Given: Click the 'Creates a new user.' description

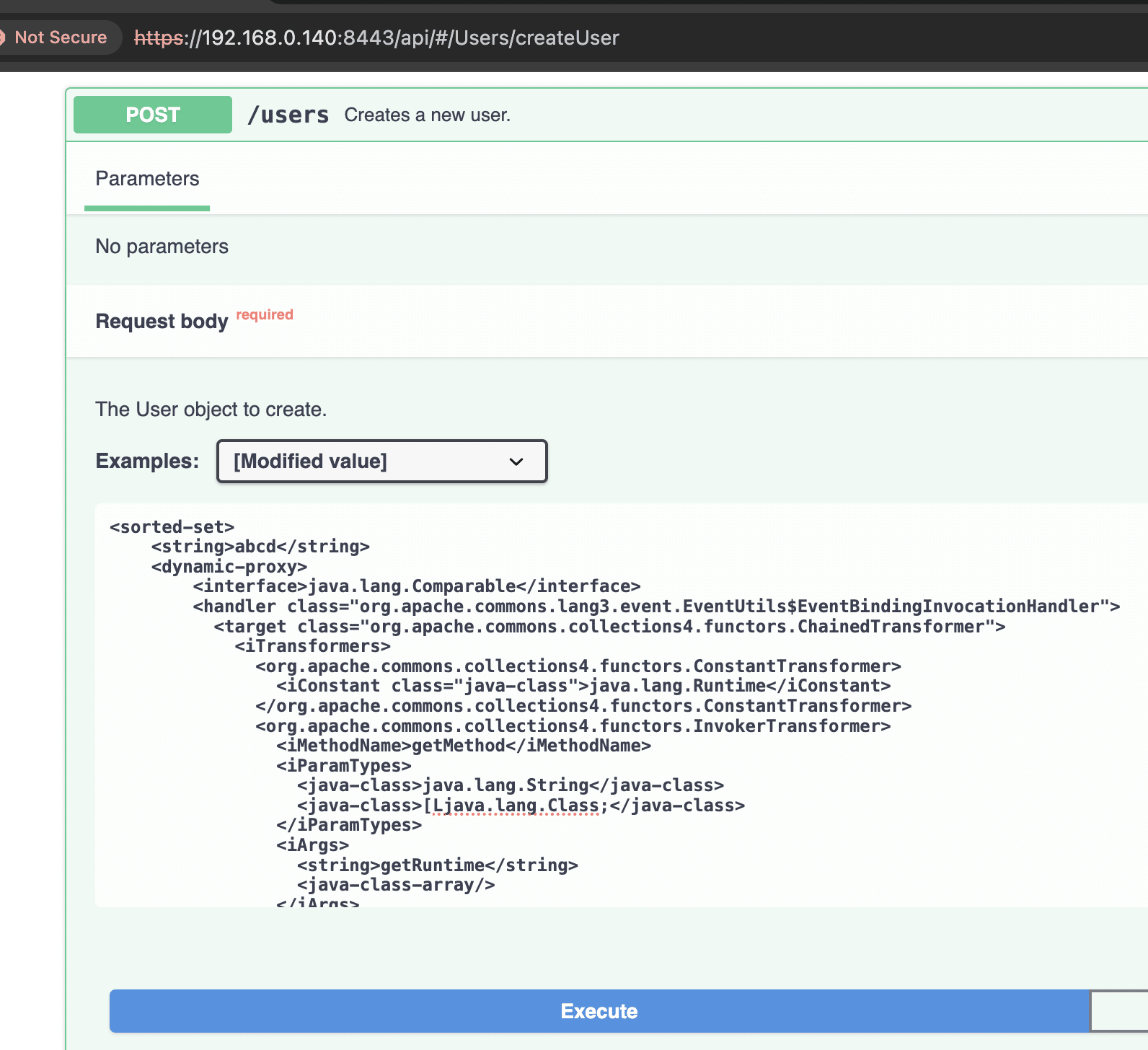Looking at the screenshot, I should click(x=428, y=115).
